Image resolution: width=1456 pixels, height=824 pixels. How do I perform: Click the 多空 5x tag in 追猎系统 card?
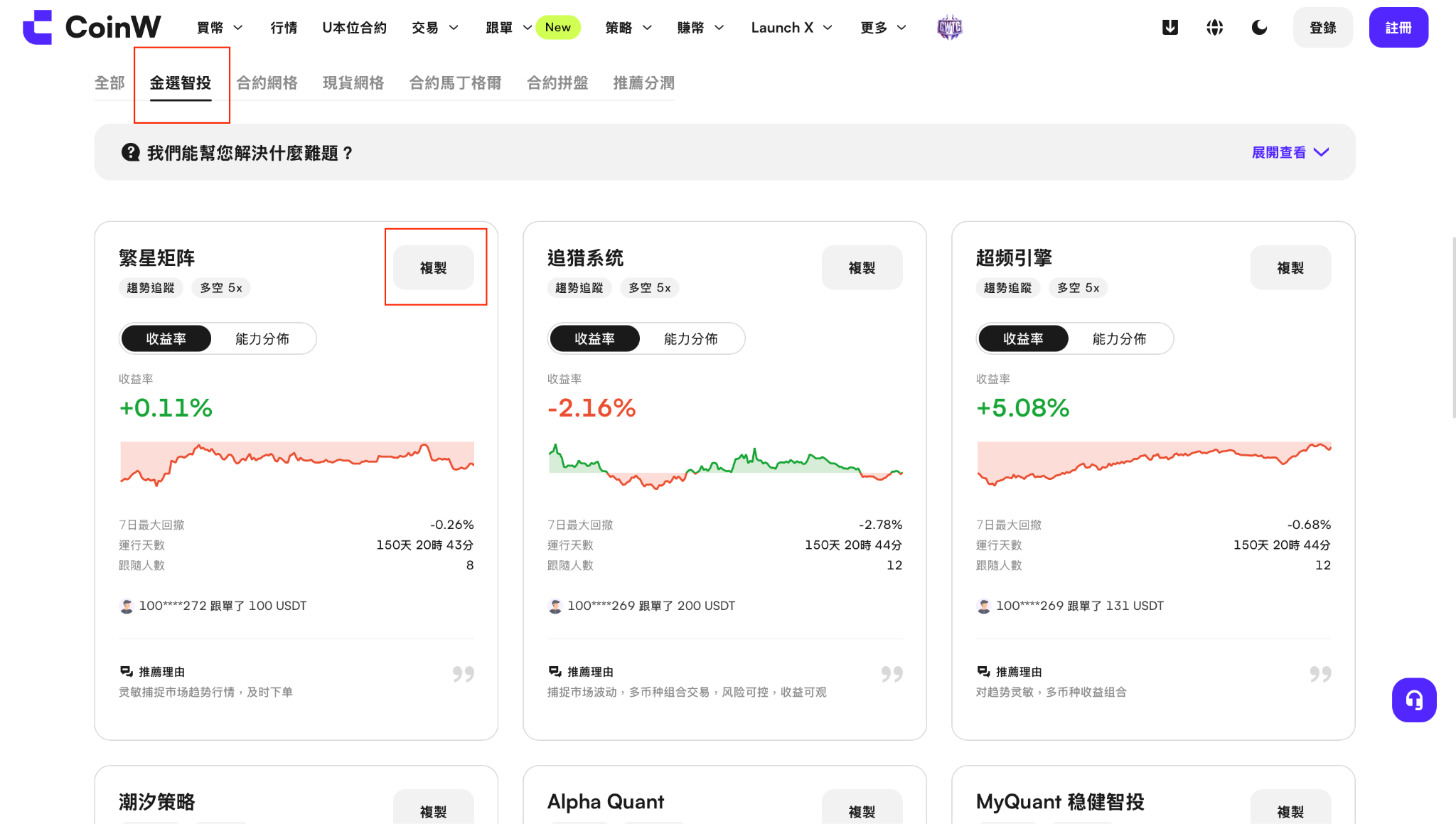(650, 288)
